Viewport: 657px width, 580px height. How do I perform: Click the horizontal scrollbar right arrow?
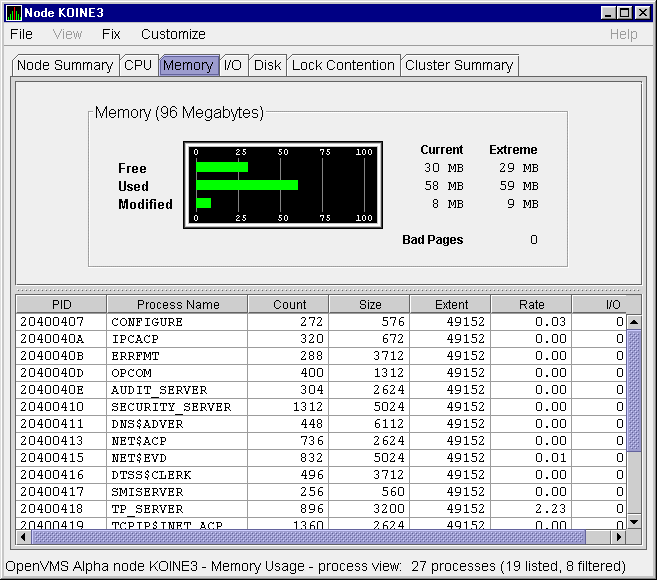click(x=618, y=536)
